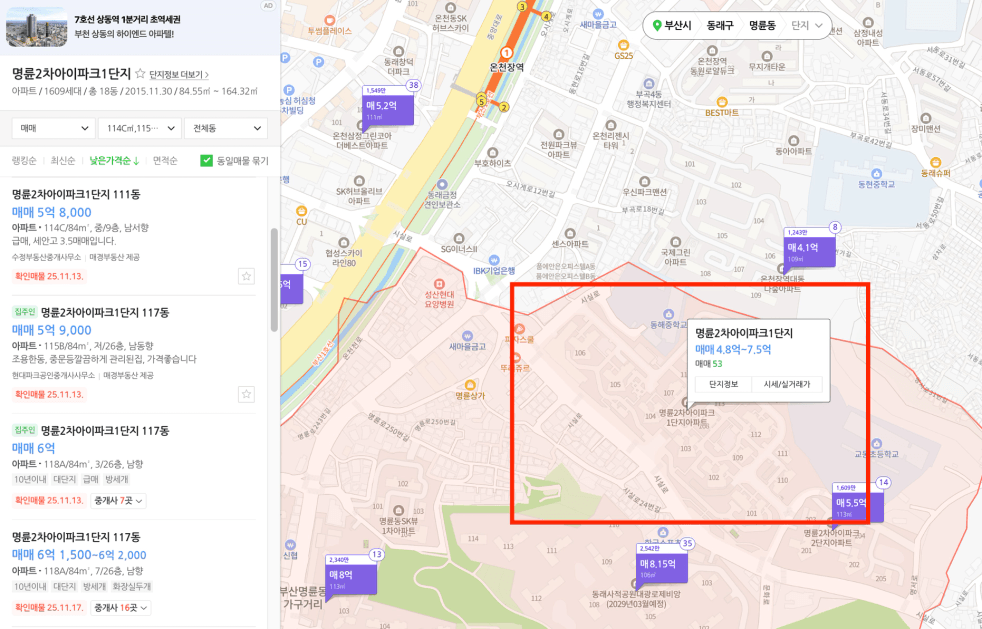Image resolution: width=982 pixels, height=629 pixels.
Task: Bookmark the 117동 5억 9,000 listing
Action: (x=246, y=394)
